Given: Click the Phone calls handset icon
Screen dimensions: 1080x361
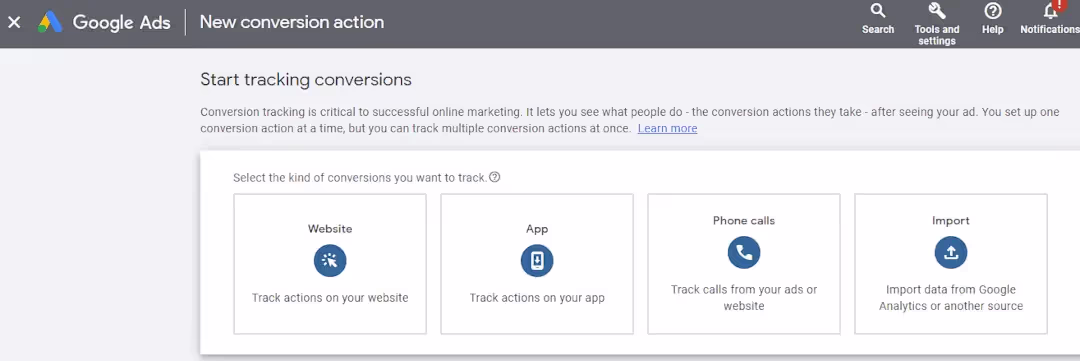Looking at the screenshot, I should 744,253.
